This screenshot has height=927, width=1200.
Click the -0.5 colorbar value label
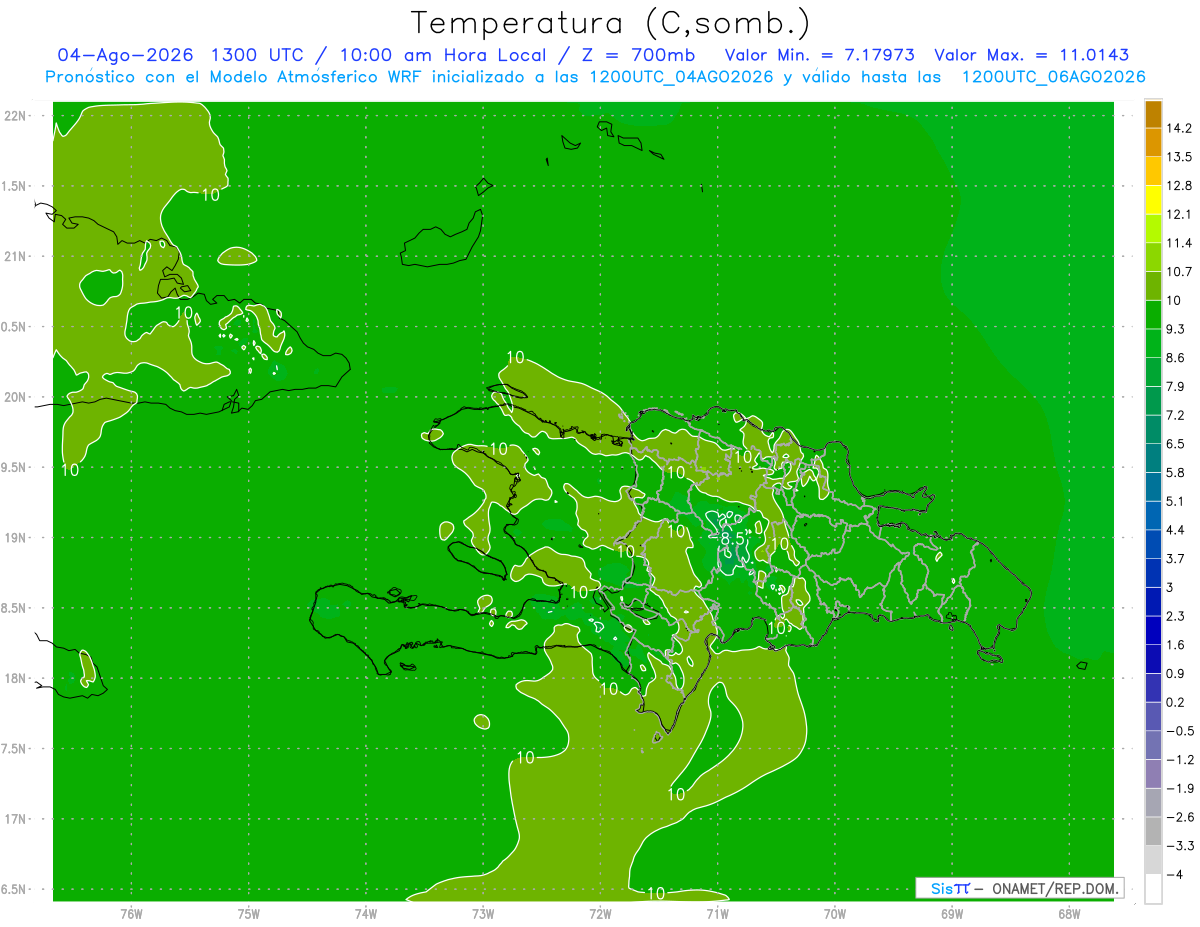[x=1179, y=731]
